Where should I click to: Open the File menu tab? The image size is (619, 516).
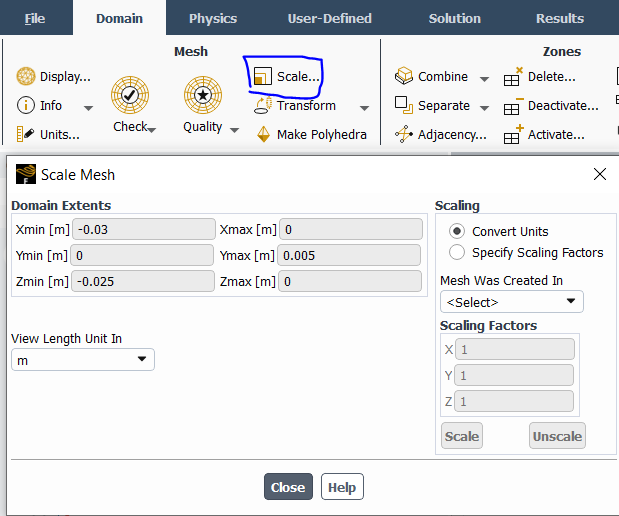tap(35, 18)
